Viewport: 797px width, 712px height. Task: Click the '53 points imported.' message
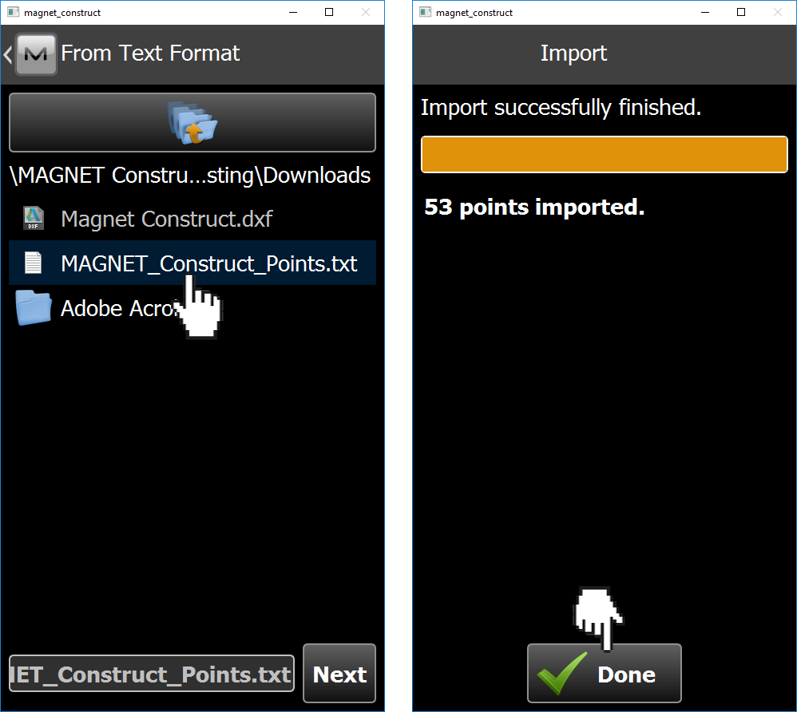pos(534,207)
